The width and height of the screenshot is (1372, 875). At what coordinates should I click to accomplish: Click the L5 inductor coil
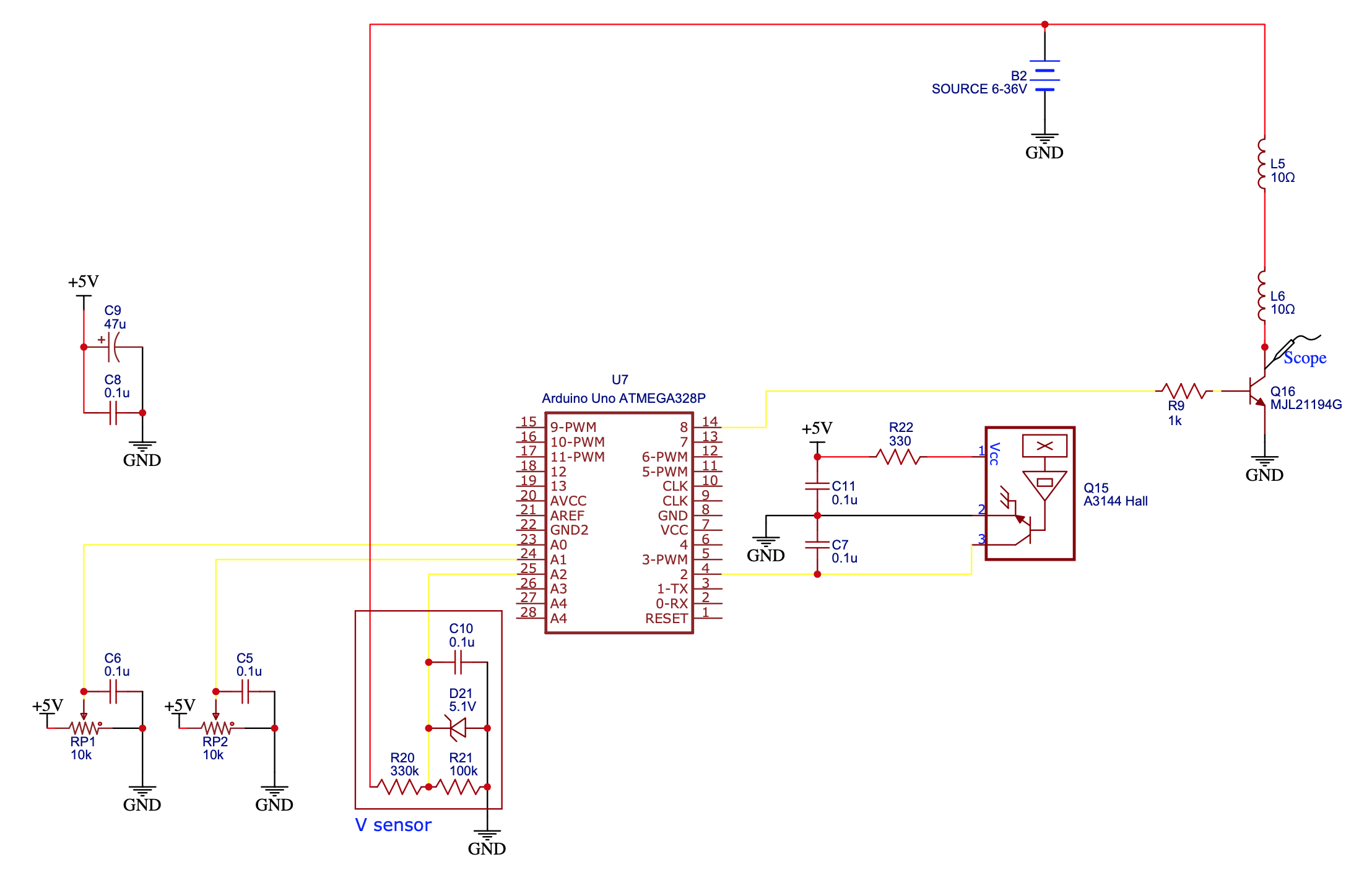pos(1262,164)
